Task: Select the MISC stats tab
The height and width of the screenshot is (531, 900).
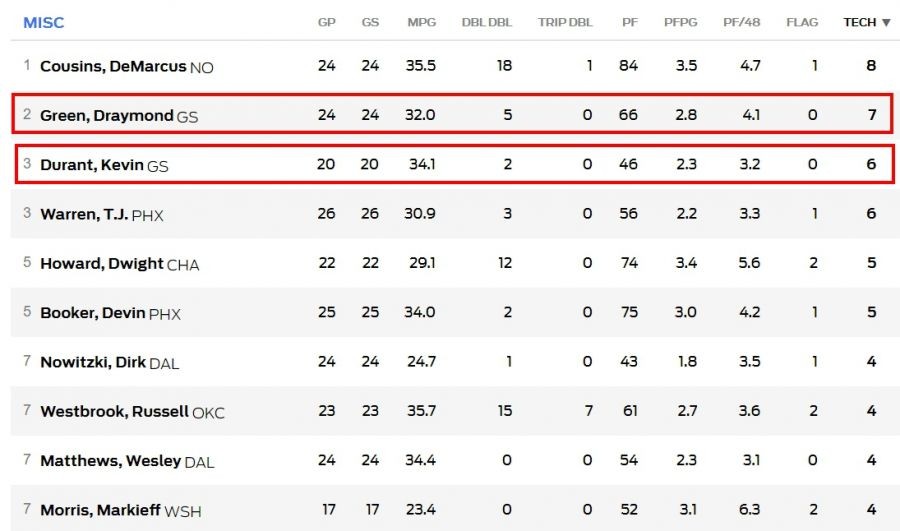Action: (43, 22)
